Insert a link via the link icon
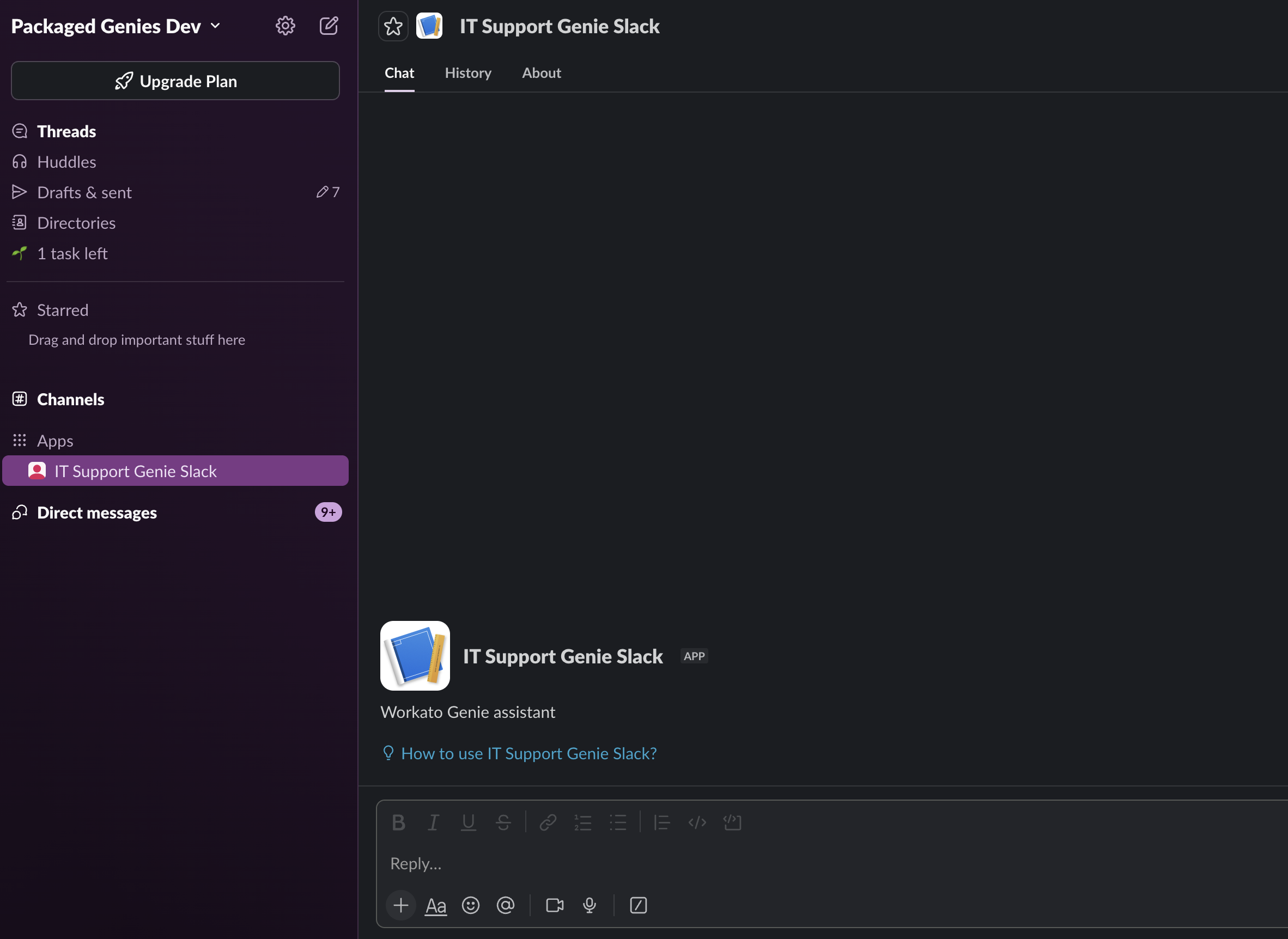The height and width of the screenshot is (939, 1288). tap(548, 822)
